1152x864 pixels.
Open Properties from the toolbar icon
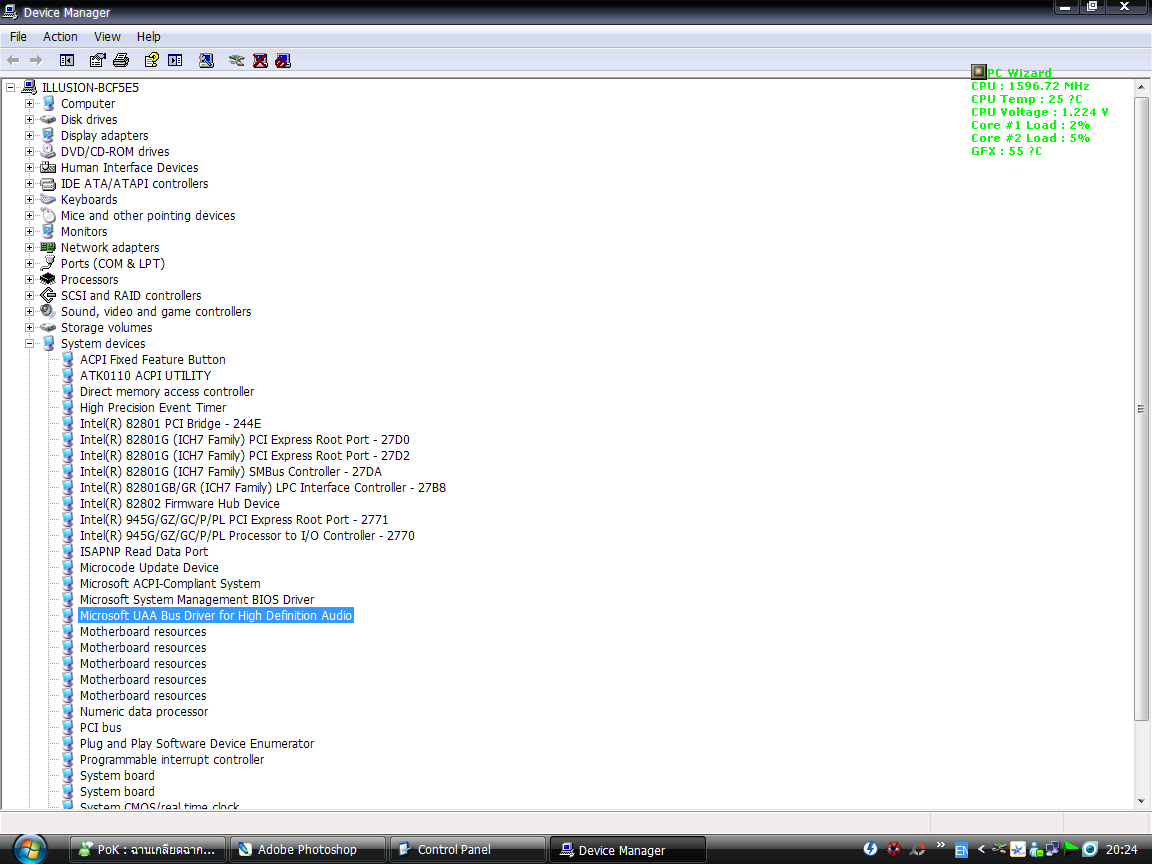tap(97, 60)
